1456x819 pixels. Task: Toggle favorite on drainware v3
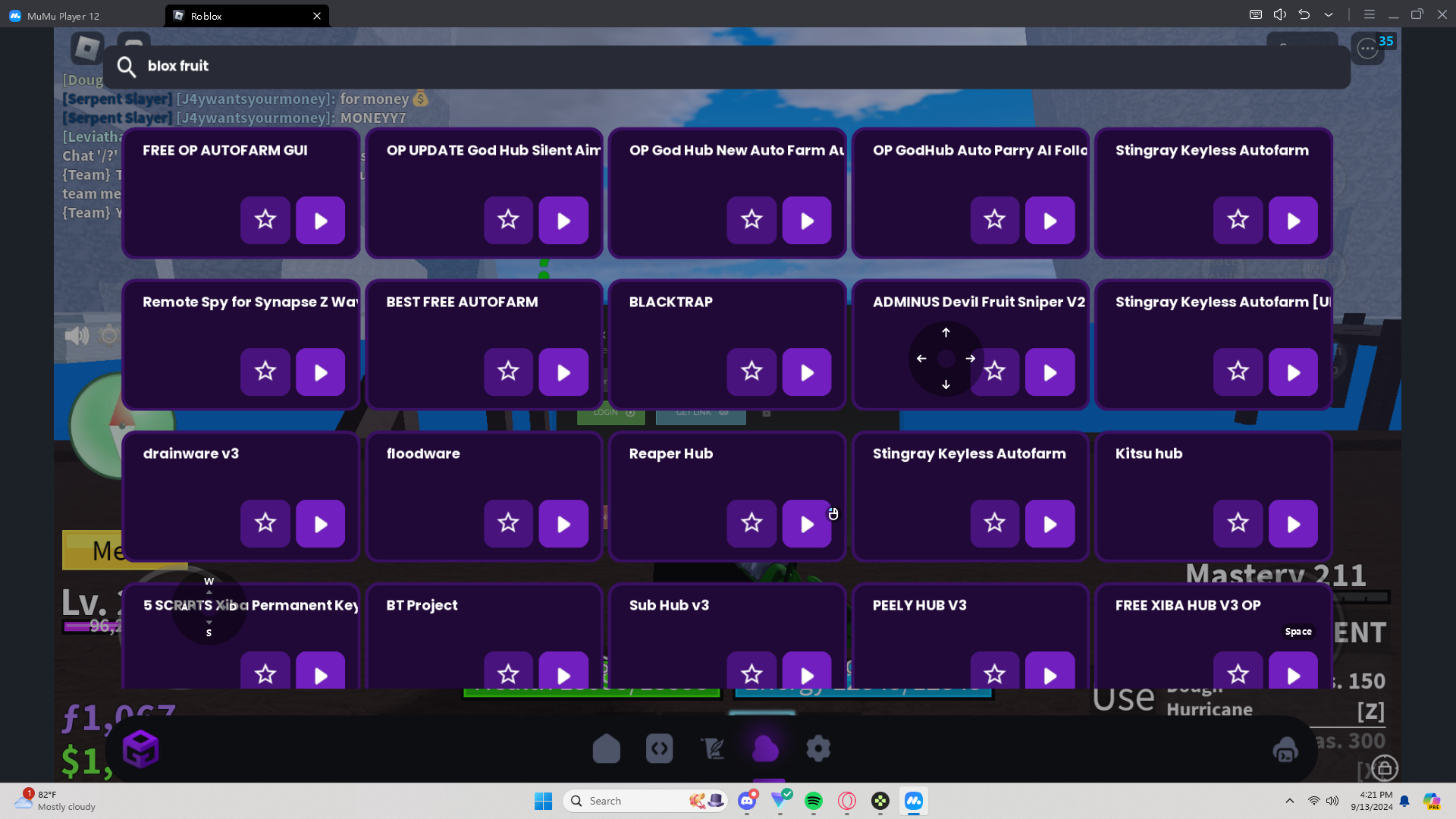coord(265,524)
